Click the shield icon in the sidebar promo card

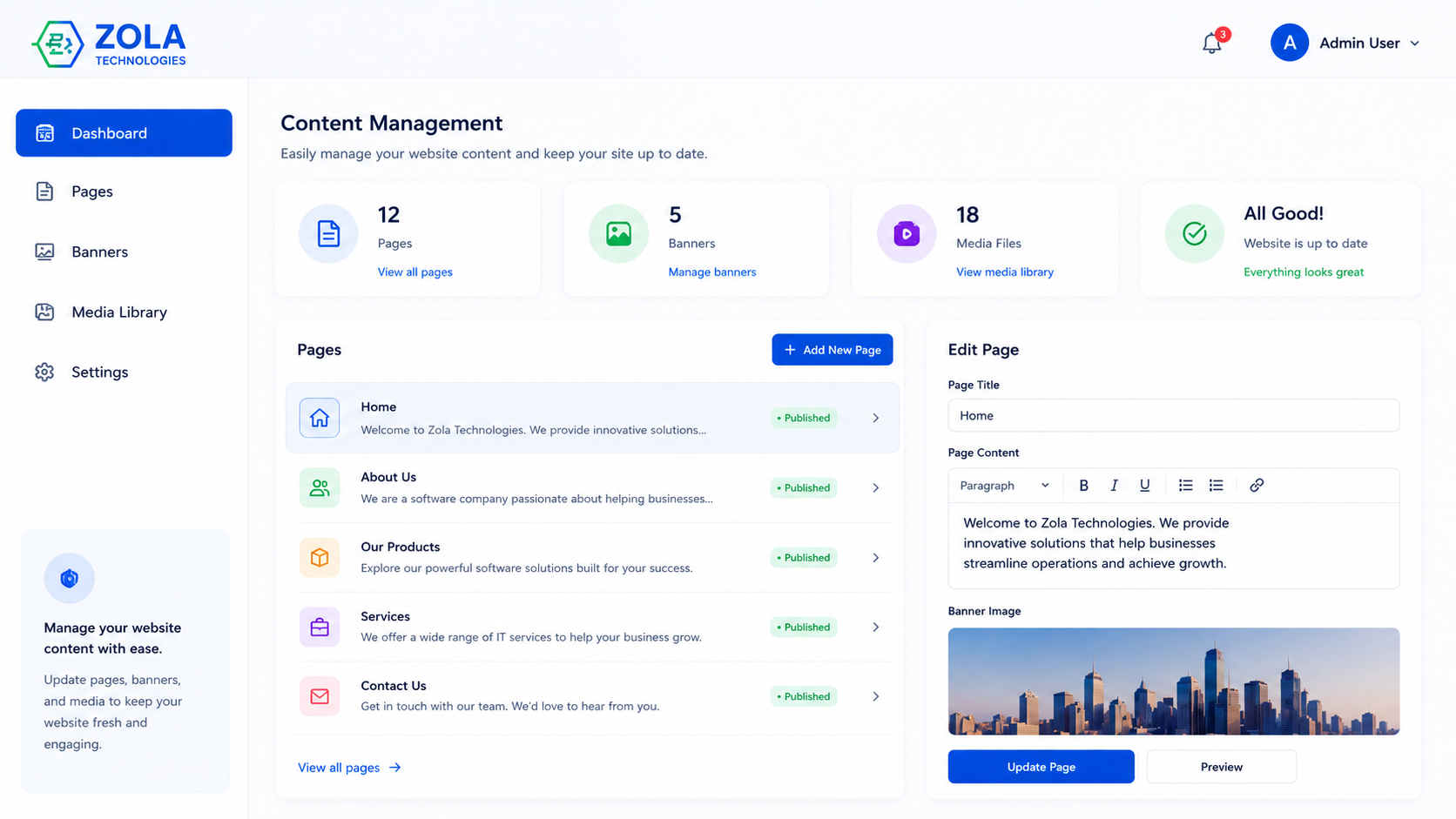tap(70, 578)
